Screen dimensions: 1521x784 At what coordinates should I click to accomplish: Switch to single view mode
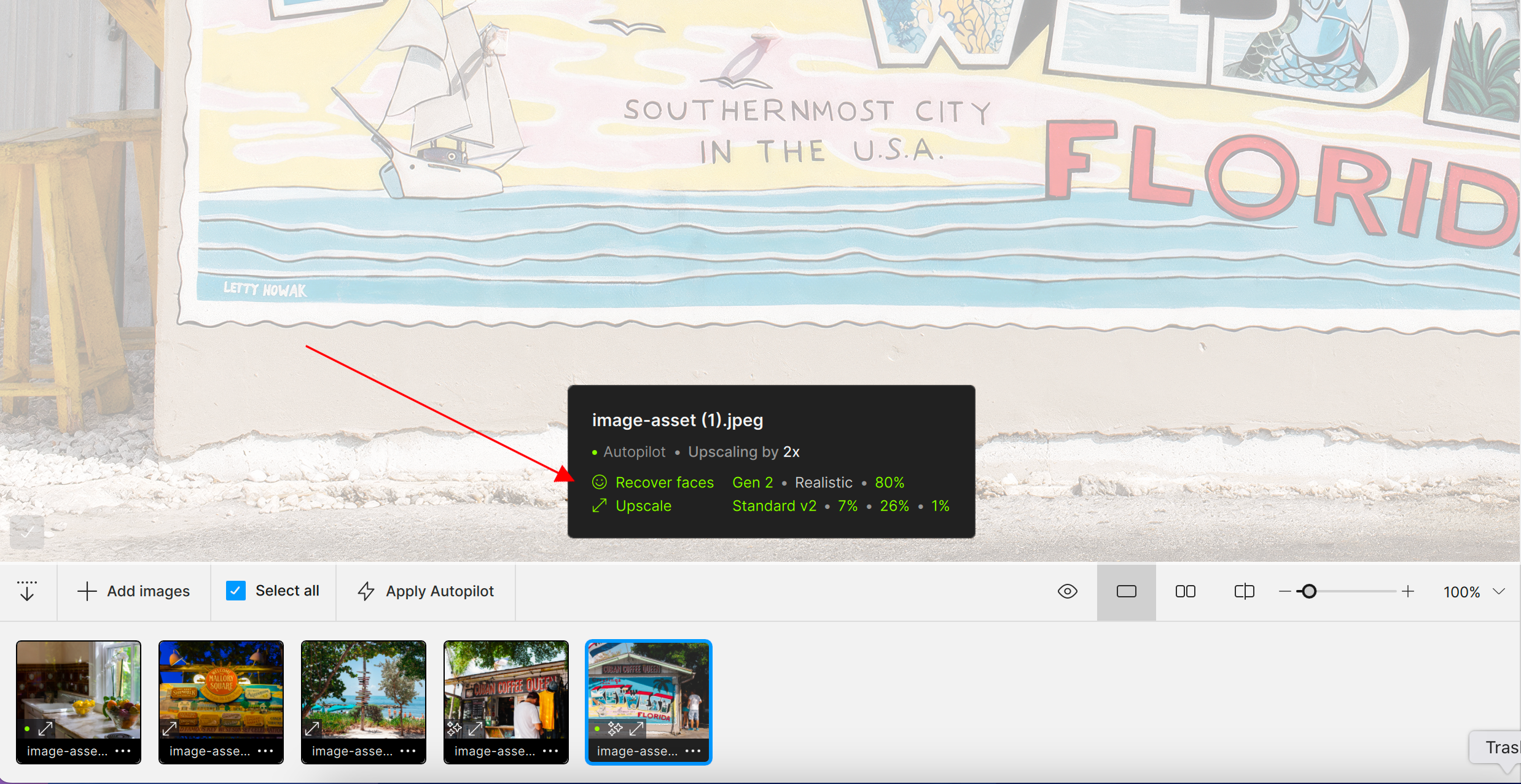[x=1126, y=591]
